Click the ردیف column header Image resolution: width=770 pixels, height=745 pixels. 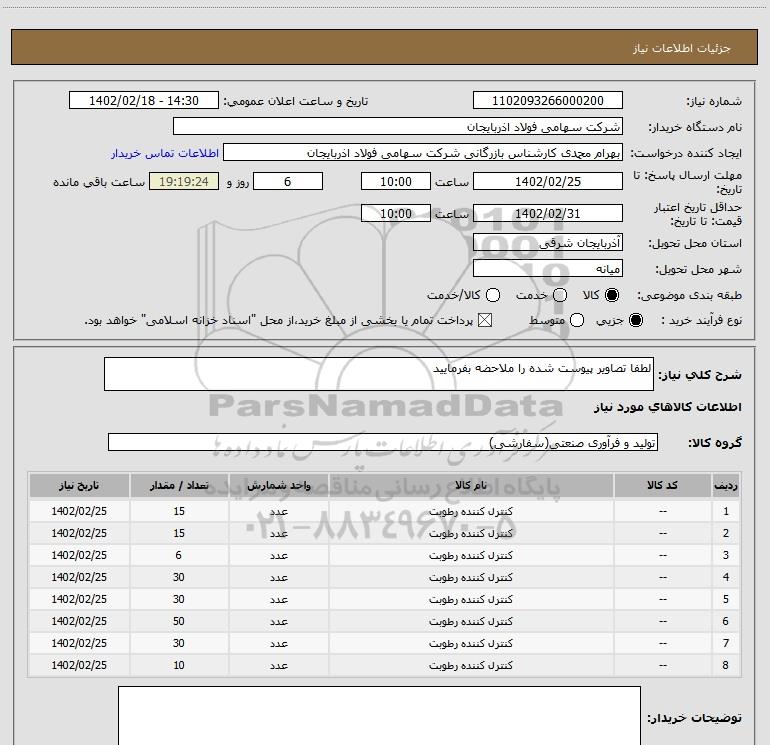726,485
